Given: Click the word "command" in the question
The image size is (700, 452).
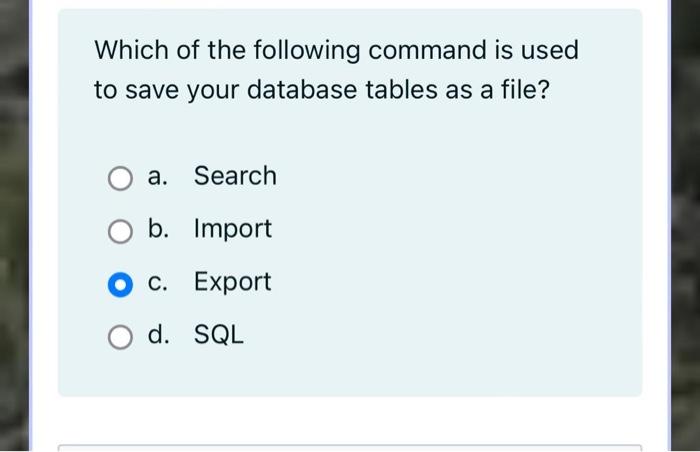Looking at the screenshot, I should [428, 50].
